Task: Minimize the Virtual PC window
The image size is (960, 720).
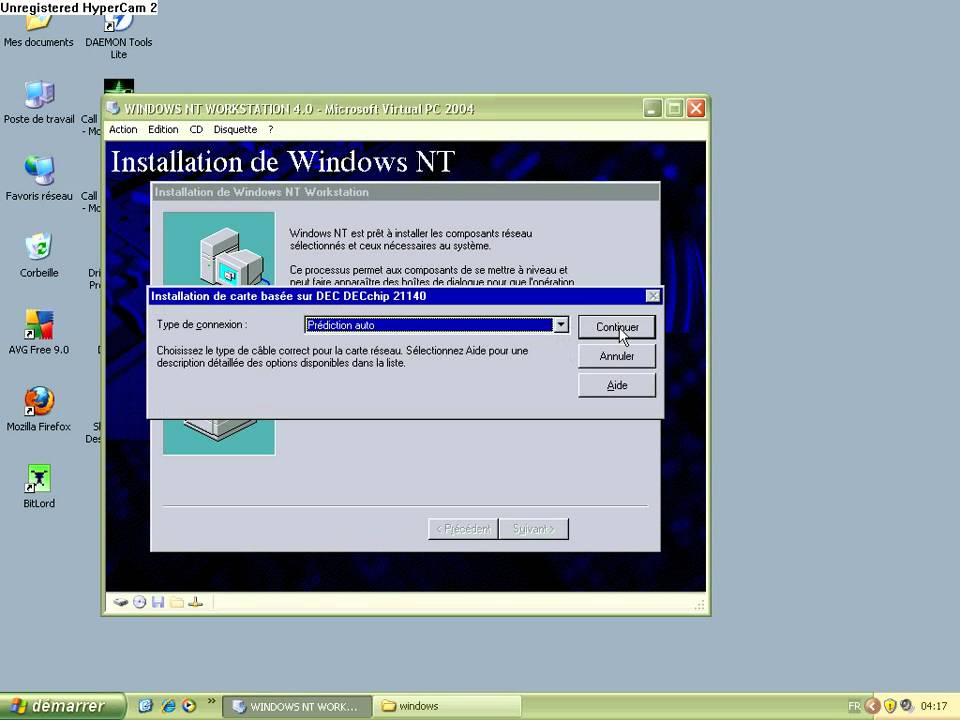Action: pyautogui.click(x=652, y=109)
